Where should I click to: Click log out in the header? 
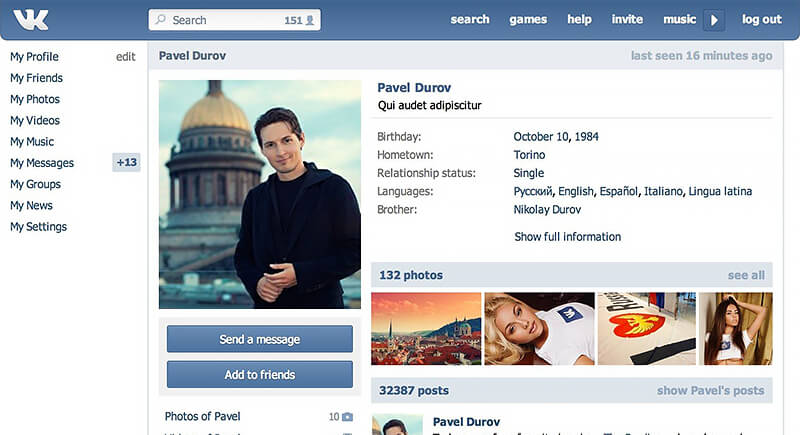tap(762, 19)
